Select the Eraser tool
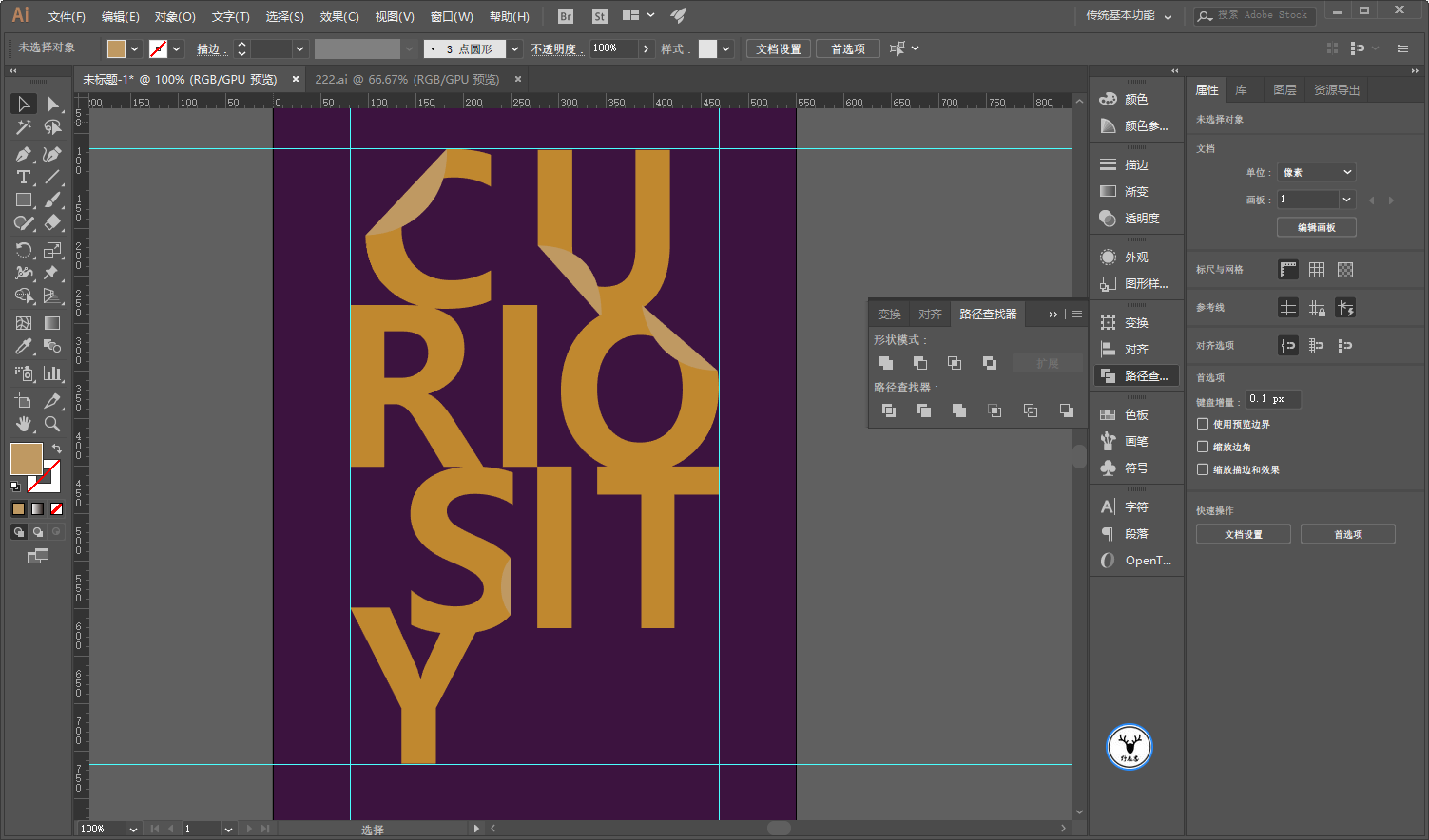 (52, 222)
